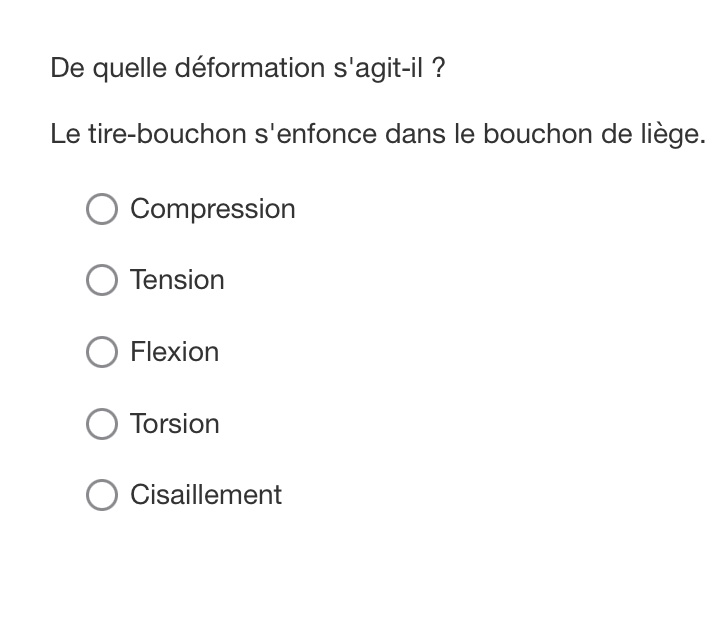Click the question mark after 's'agit-il'
The image size is (725, 644).
438,69
